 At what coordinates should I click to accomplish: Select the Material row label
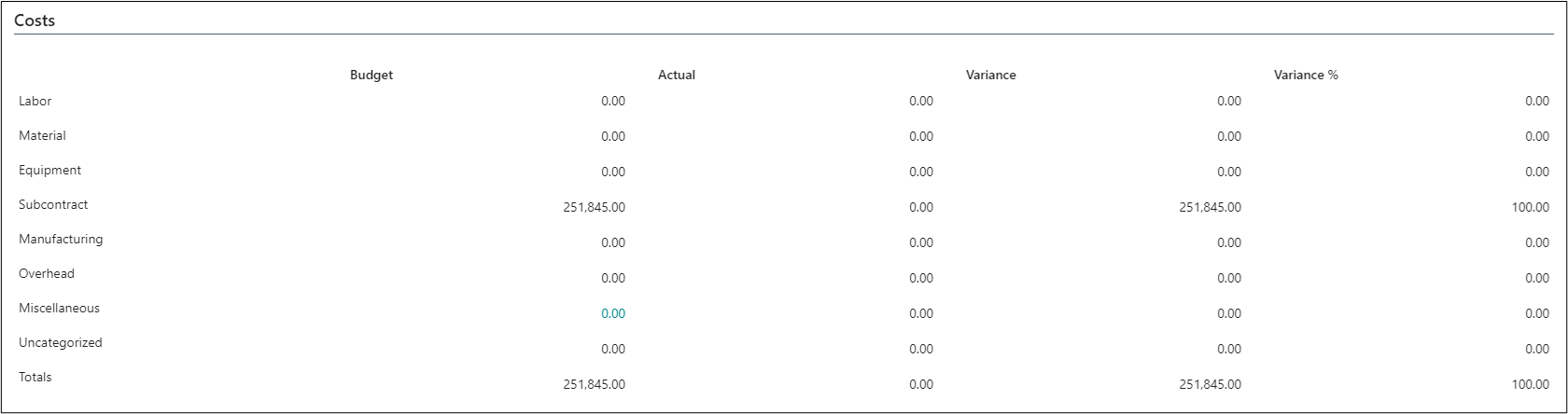point(42,135)
